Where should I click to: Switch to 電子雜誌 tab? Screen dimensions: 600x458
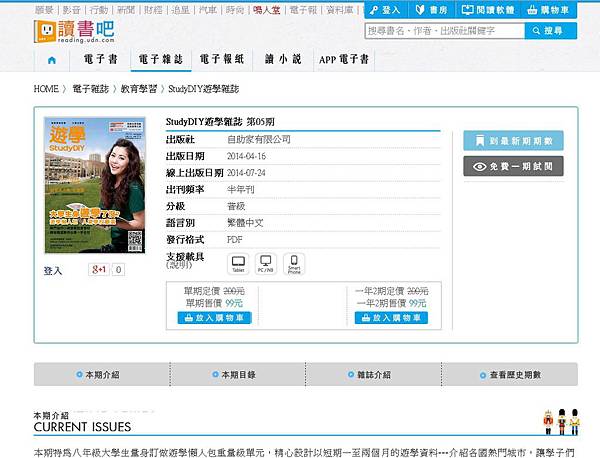[161, 60]
